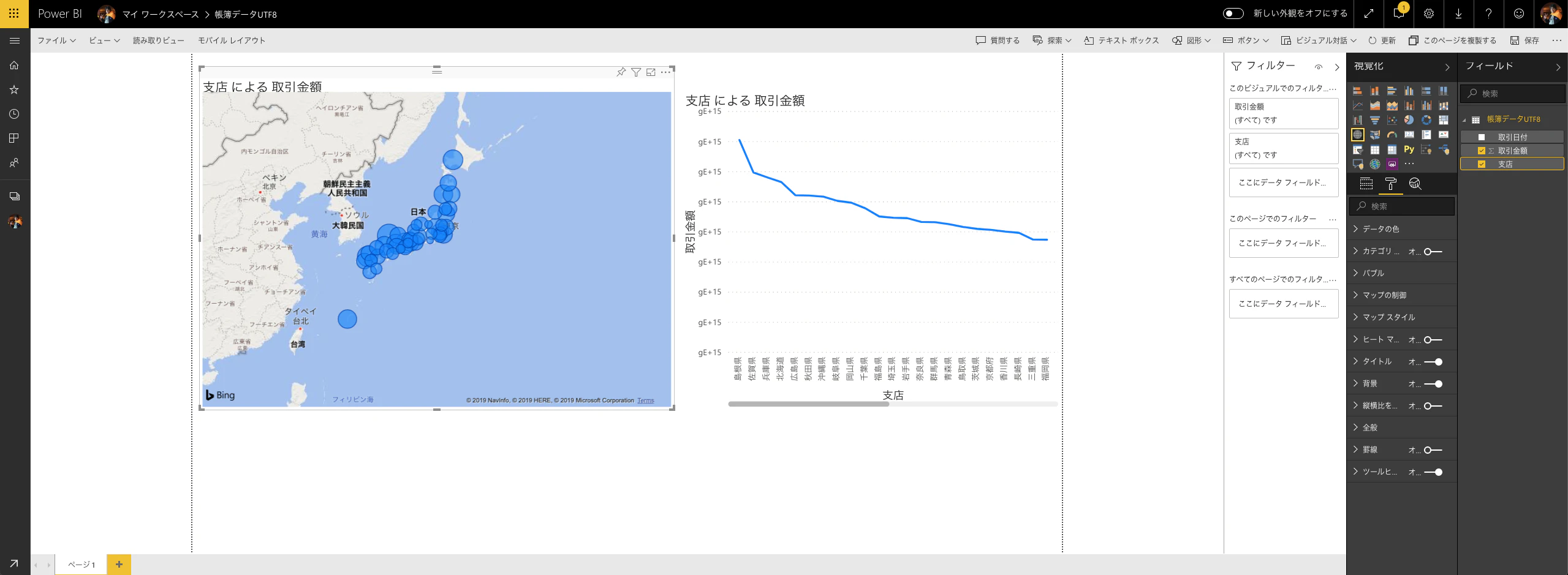Select the donut chart visualization icon

(x=1426, y=120)
